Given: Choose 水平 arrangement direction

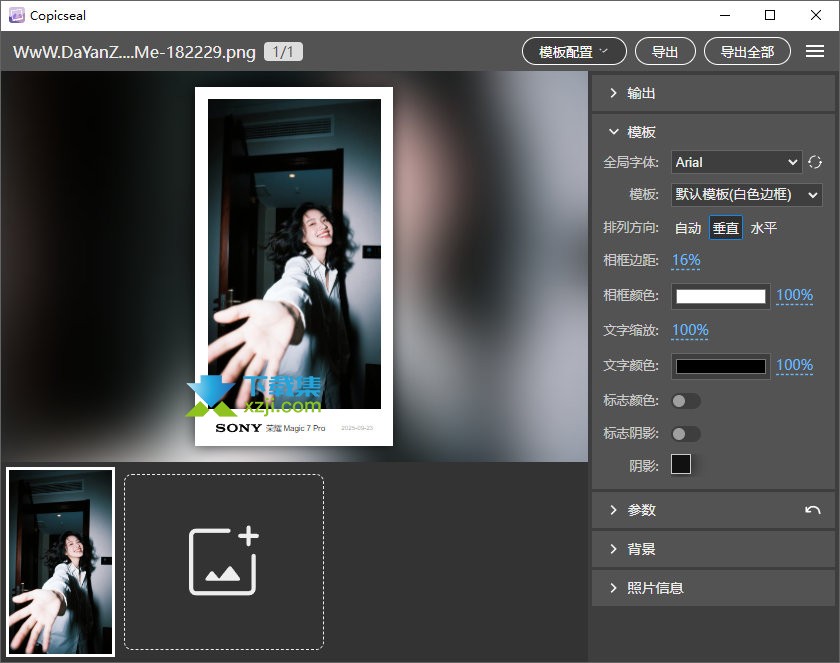Looking at the screenshot, I should (763, 228).
